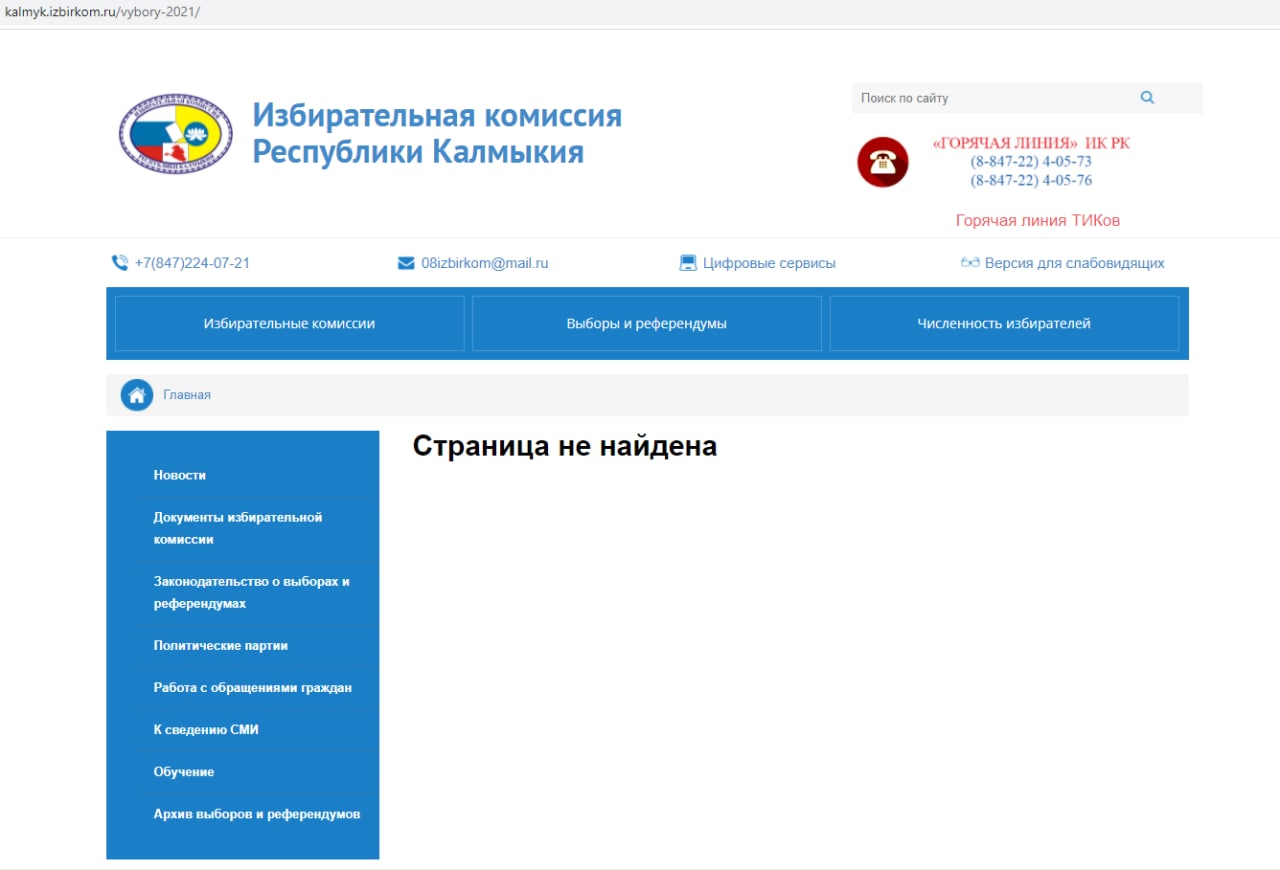Click the red telephone hotline icon
1280x870 pixels.
coord(883,162)
